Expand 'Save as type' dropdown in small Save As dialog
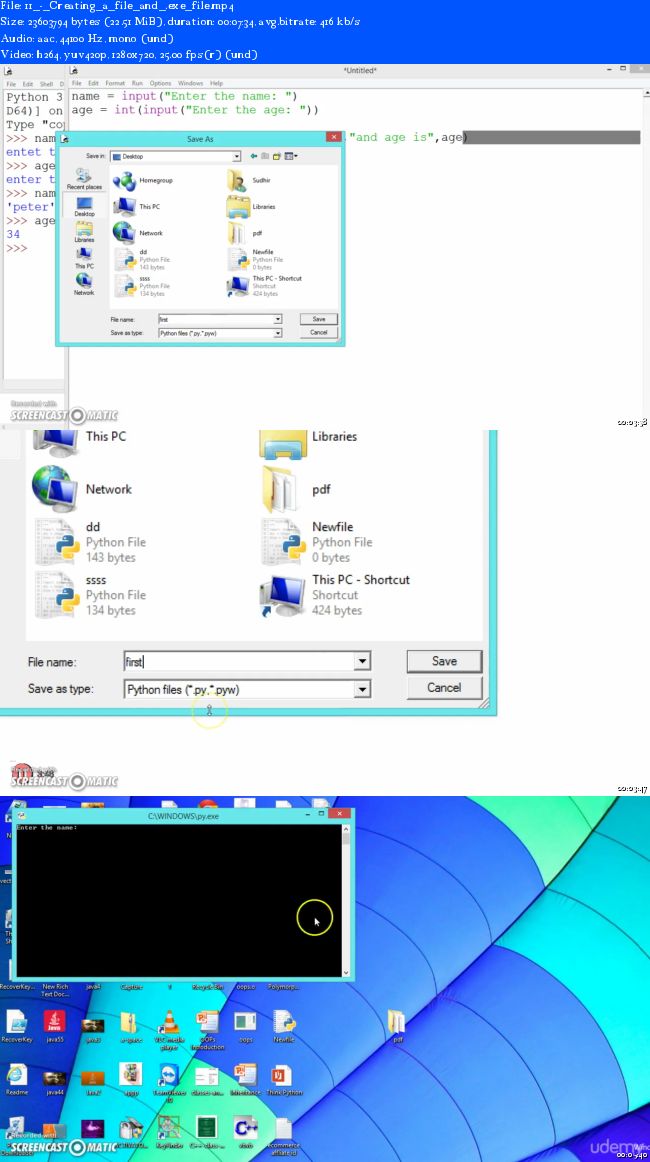Screen dimensions: 650x1162 point(278,333)
